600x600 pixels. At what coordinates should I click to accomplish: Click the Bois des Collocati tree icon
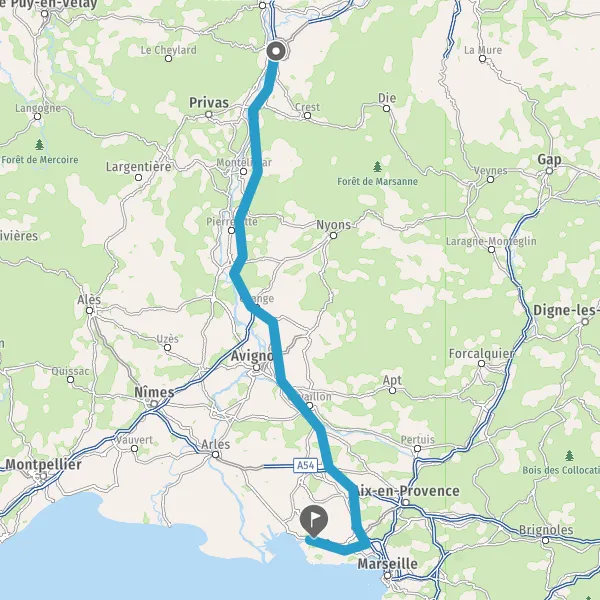pos(569,456)
